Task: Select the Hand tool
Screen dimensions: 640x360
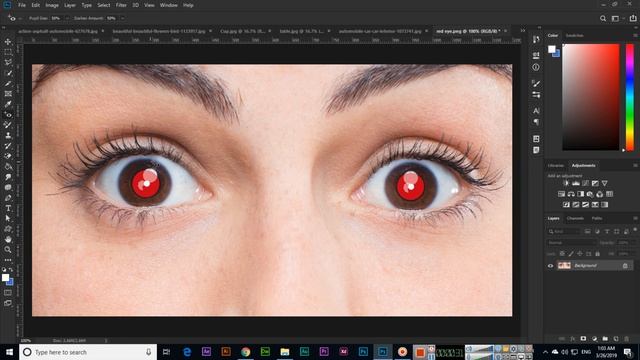Action: click(8, 239)
